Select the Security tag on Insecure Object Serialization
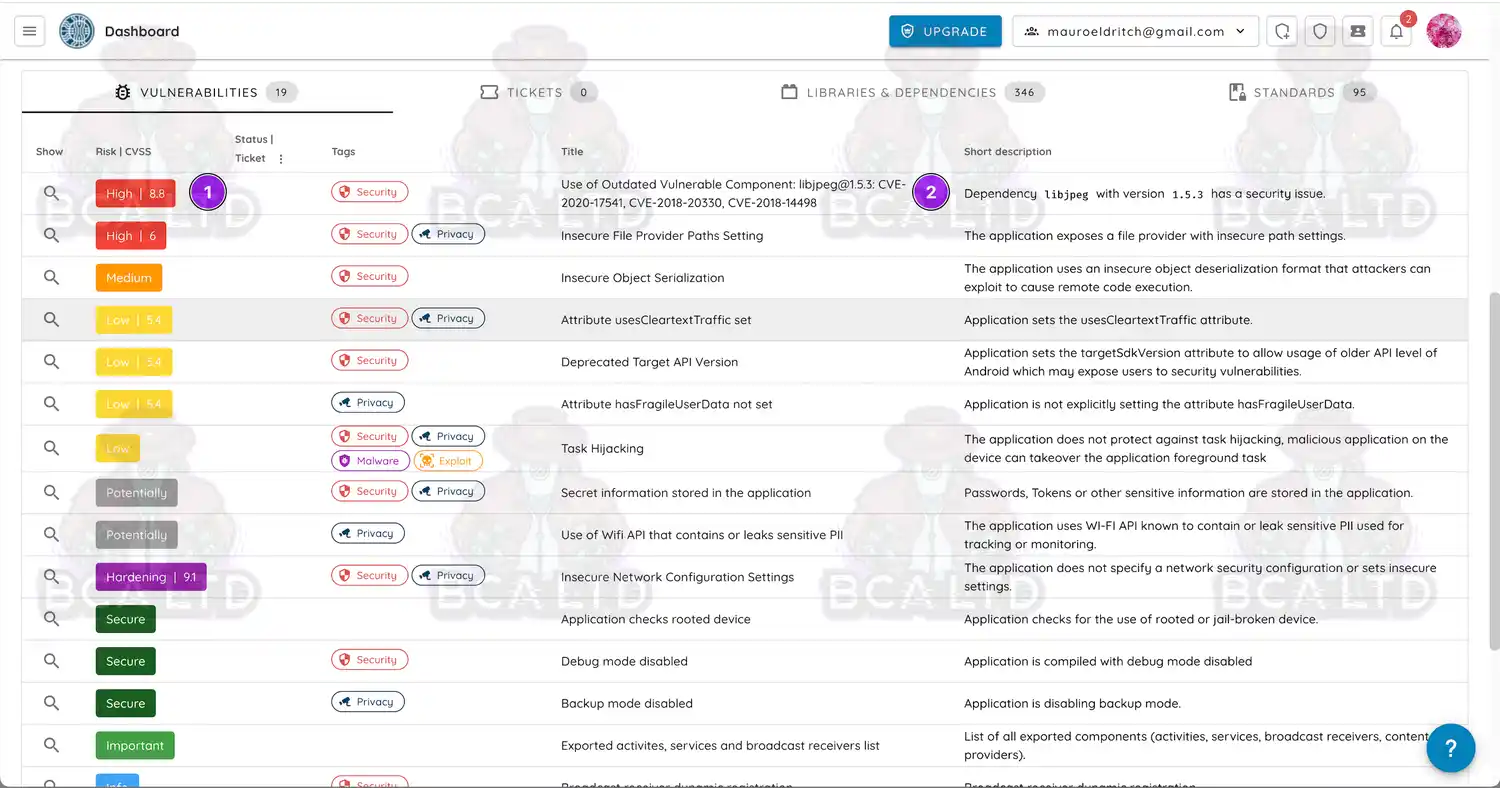 pos(369,276)
